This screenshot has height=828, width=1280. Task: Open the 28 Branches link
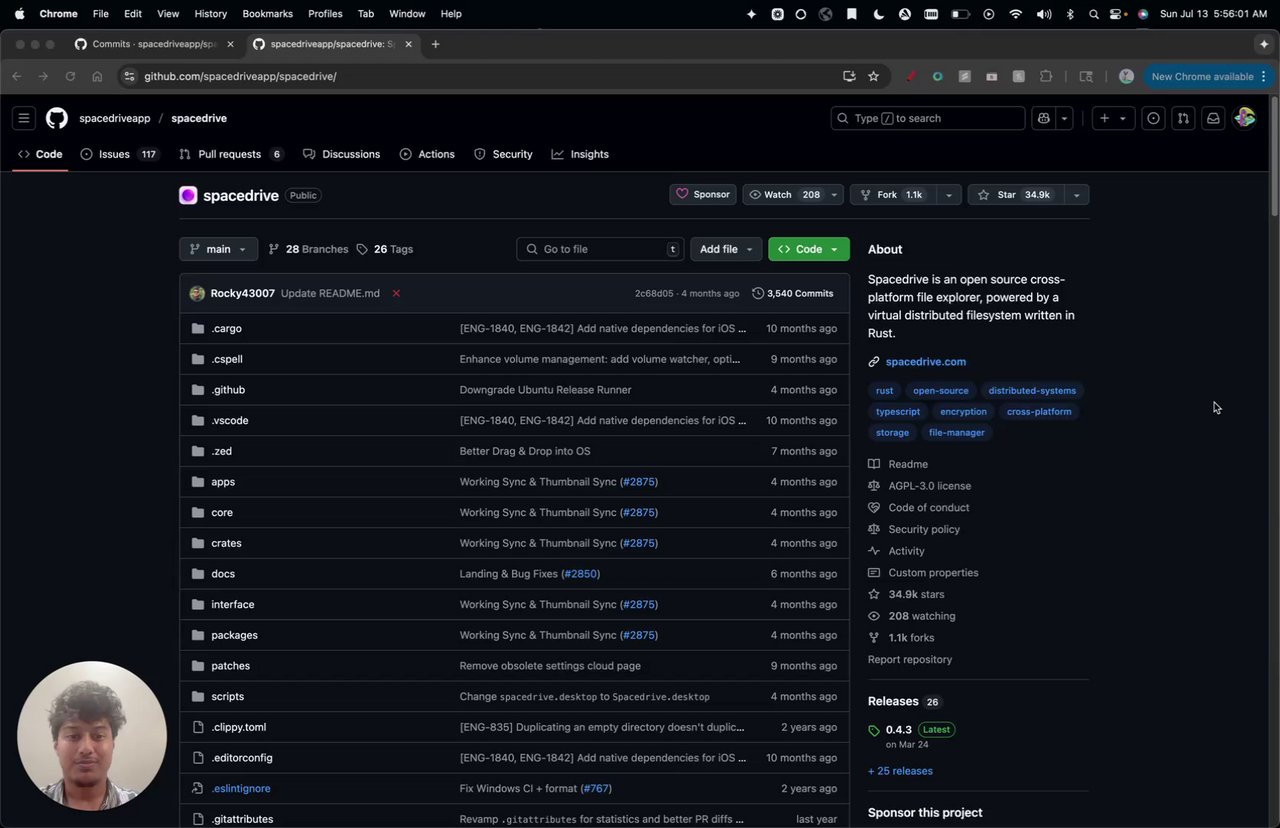click(x=308, y=249)
